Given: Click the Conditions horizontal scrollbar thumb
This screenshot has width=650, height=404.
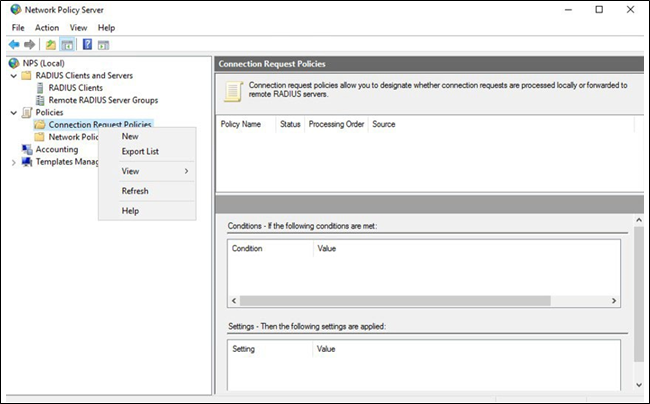Looking at the screenshot, I should pyautogui.click(x=395, y=301).
